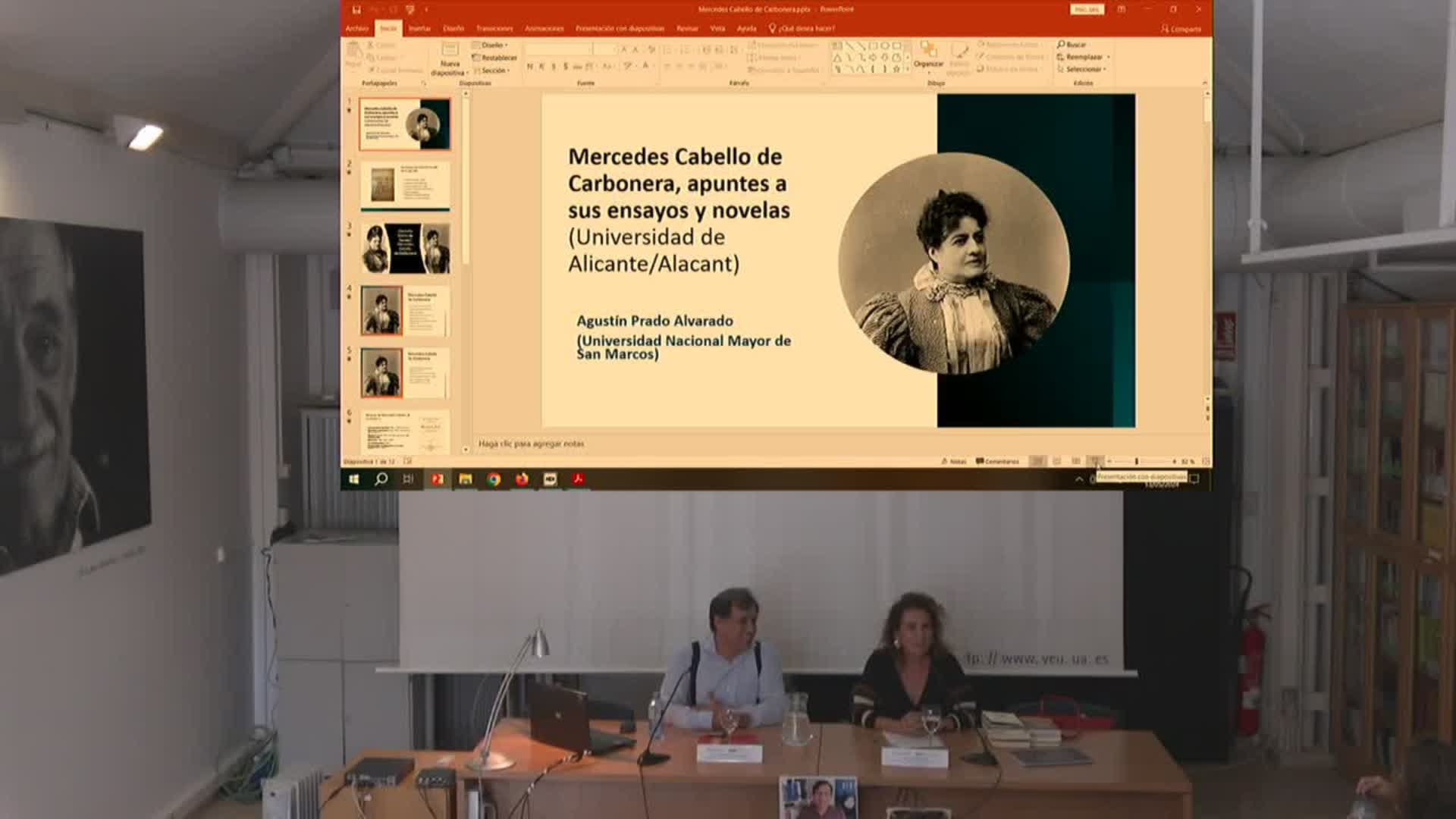Toggle underline (S) formatting
Viewport: 1456px width, 819px height.
coord(554,67)
